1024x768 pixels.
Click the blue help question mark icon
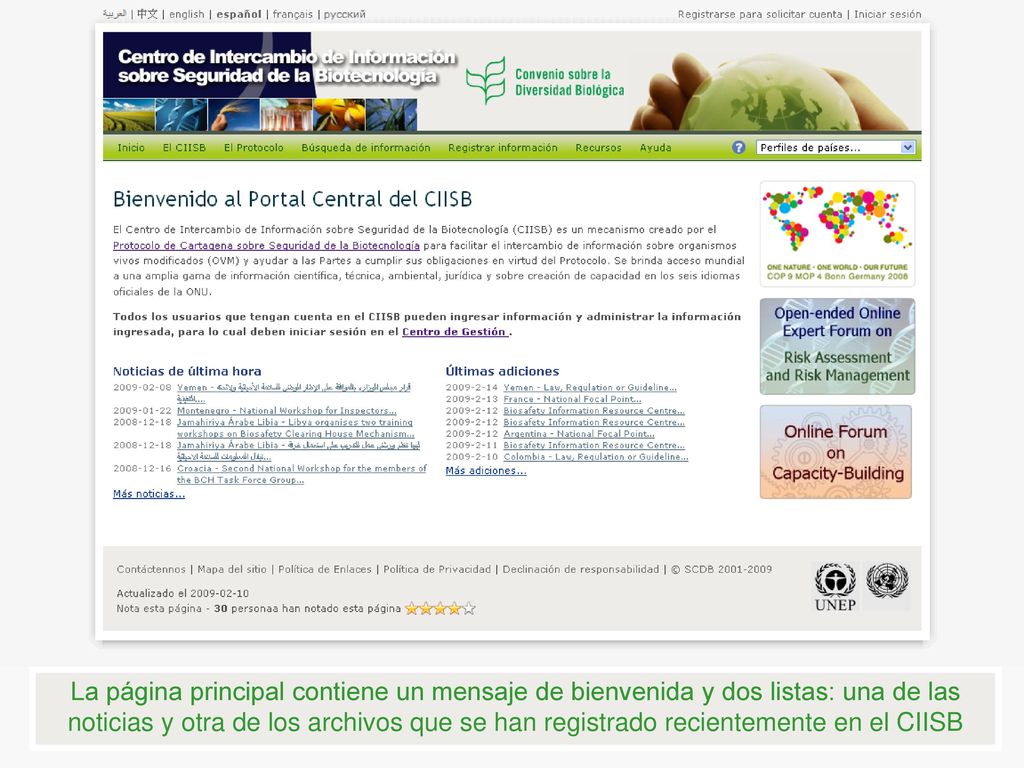tap(738, 148)
